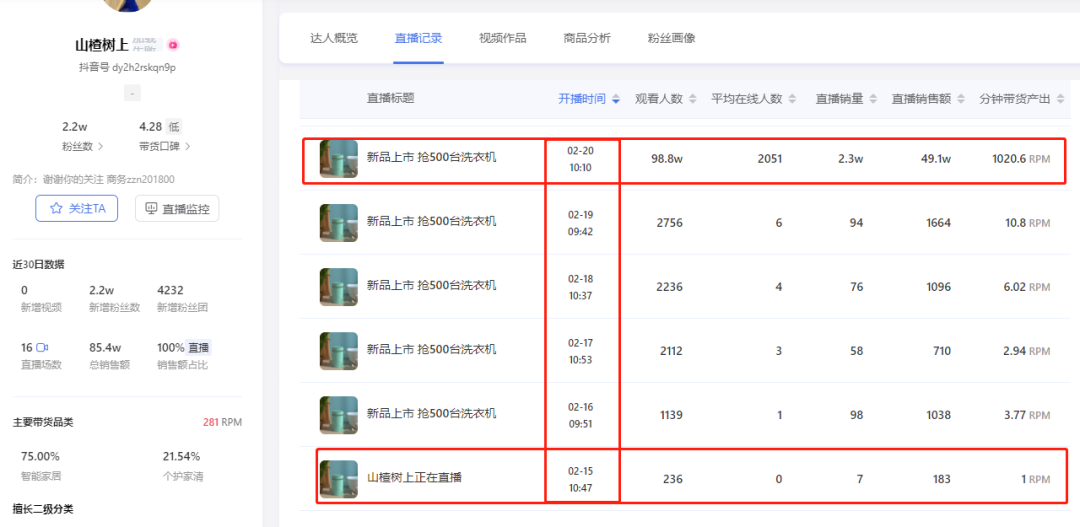Open thumbnail of 02-18 livestream
This screenshot has height=527, width=1080.
[339, 287]
